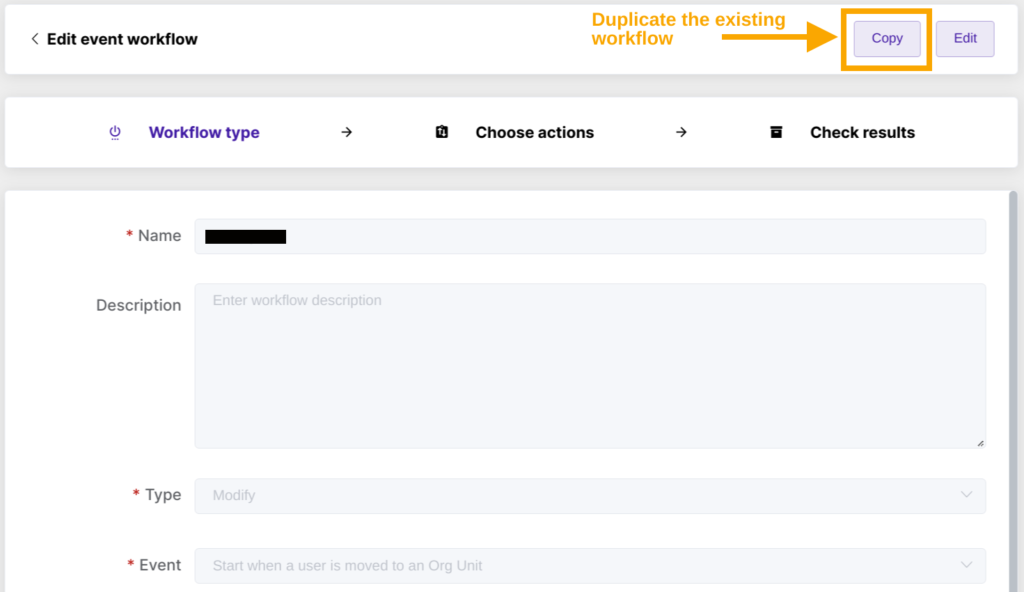Expand the Event field chevron arrow
1024x592 pixels.
coord(967,565)
